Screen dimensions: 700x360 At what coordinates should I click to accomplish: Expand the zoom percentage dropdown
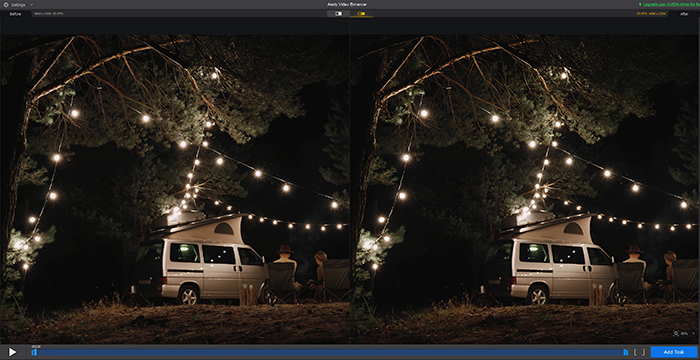pyautogui.click(x=692, y=334)
